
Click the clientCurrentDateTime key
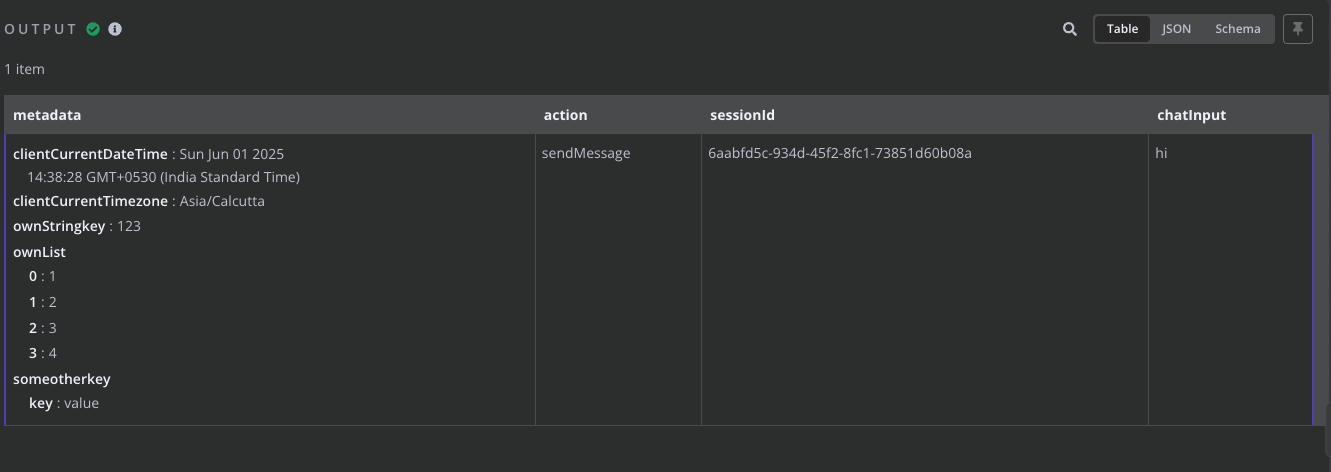90,154
